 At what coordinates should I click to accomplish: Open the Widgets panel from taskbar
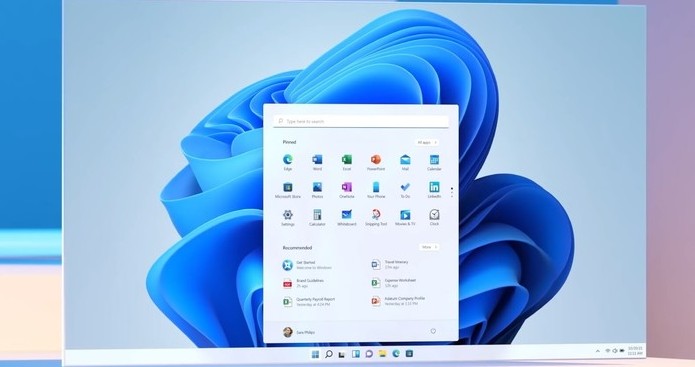click(x=355, y=354)
